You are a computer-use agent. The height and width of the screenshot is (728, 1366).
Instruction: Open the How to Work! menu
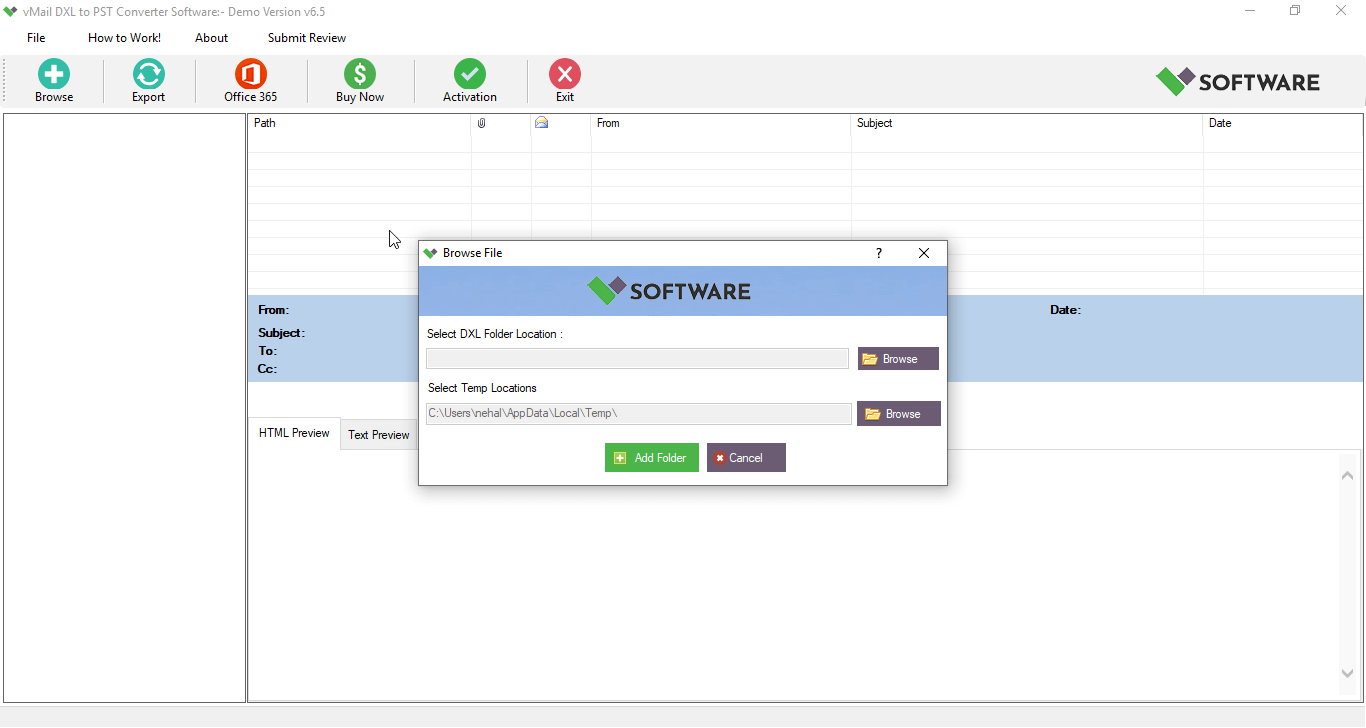click(124, 38)
